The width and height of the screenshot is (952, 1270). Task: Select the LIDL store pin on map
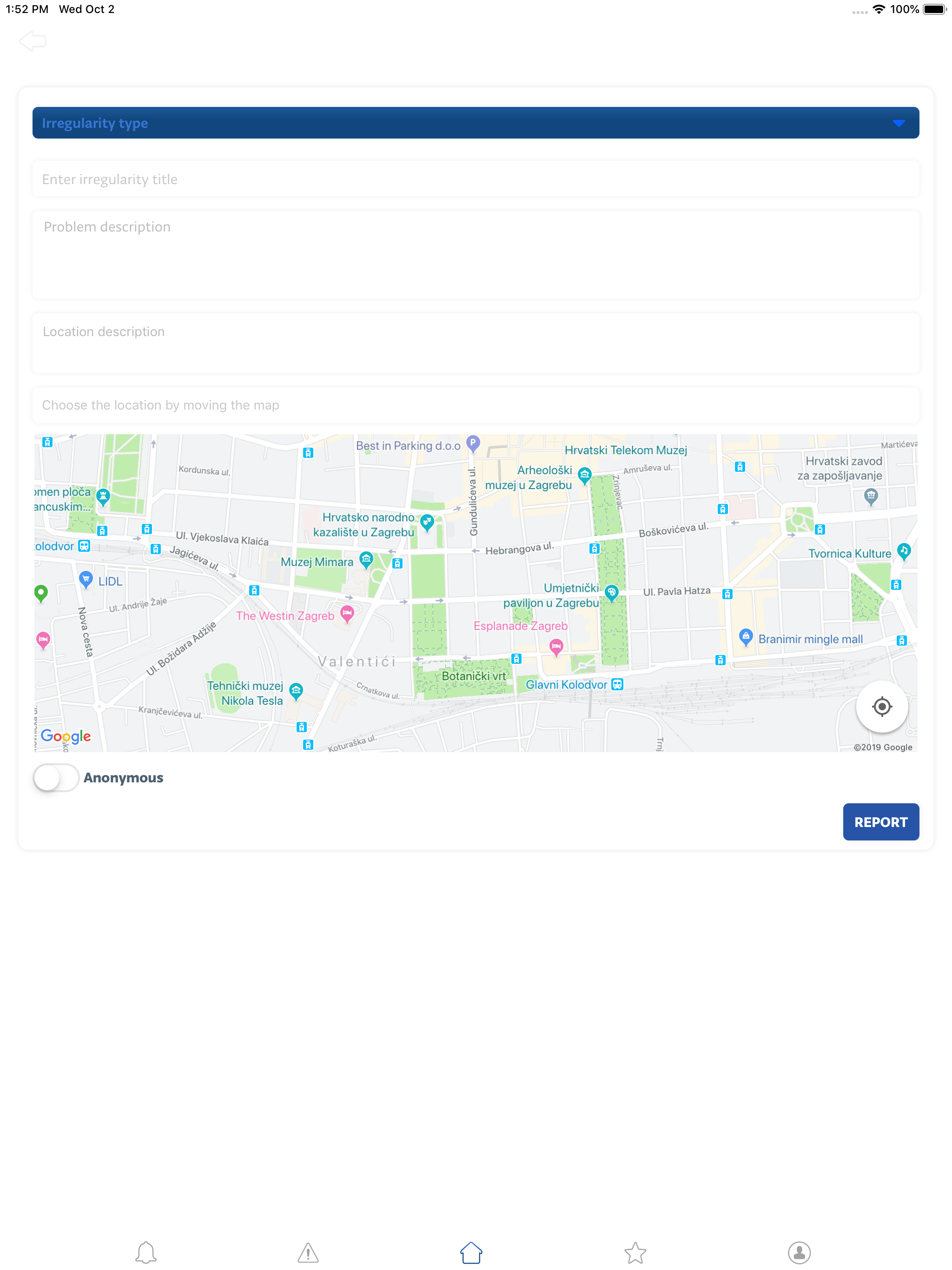click(x=85, y=579)
